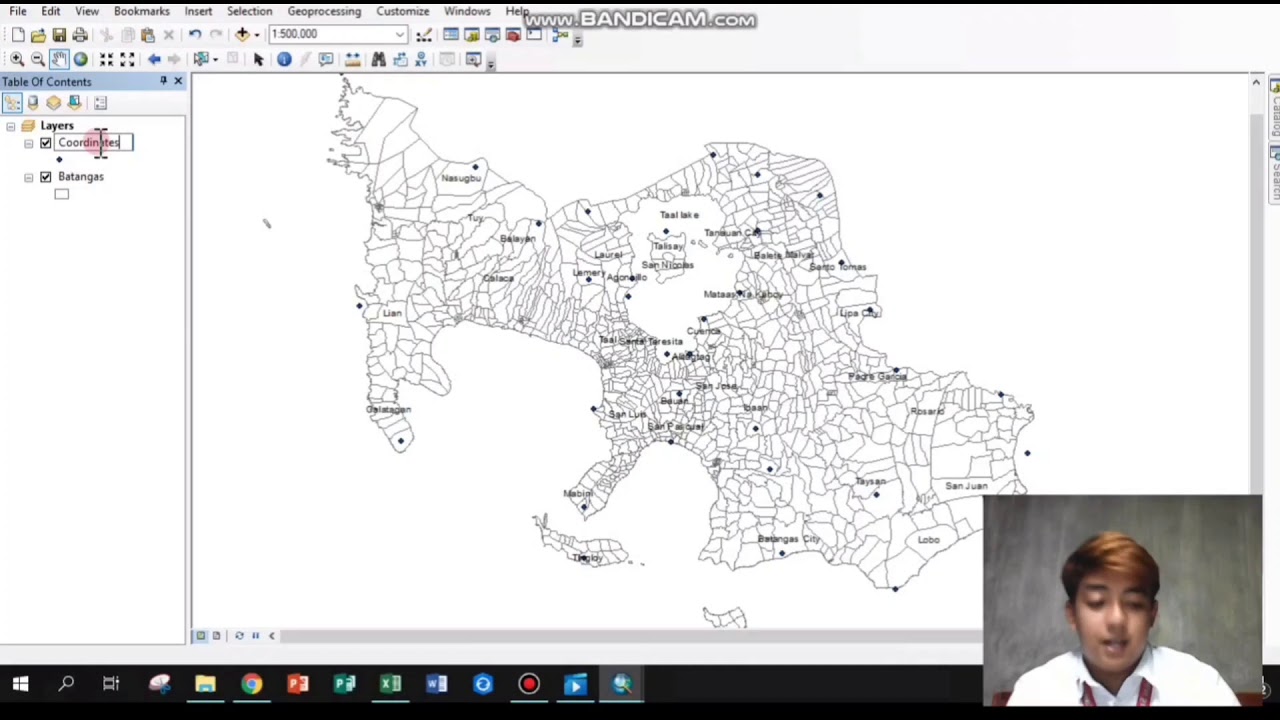Image resolution: width=1280 pixels, height=720 pixels.
Task: Click the Fixed Zoom Out icon
Action: tap(127, 59)
